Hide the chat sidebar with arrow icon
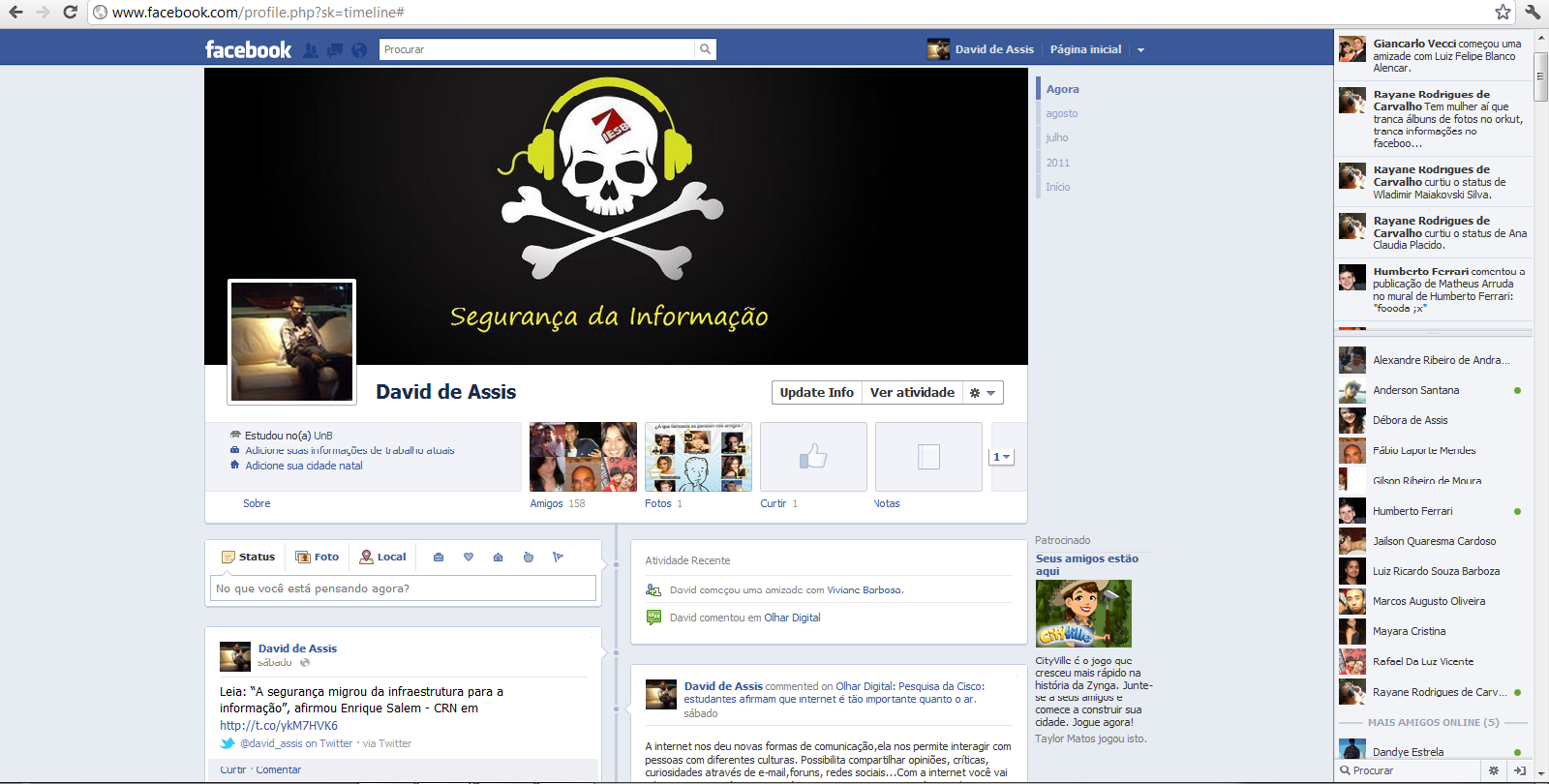Image resolution: width=1549 pixels, height=784 pixels. point(1520,770)
